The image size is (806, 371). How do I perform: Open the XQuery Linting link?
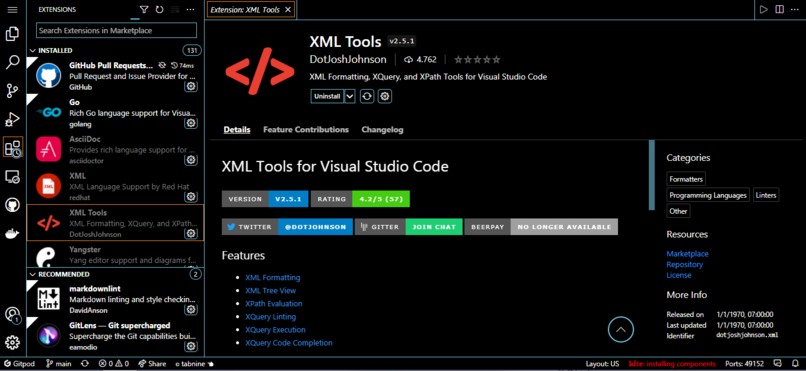coord(270,317)
